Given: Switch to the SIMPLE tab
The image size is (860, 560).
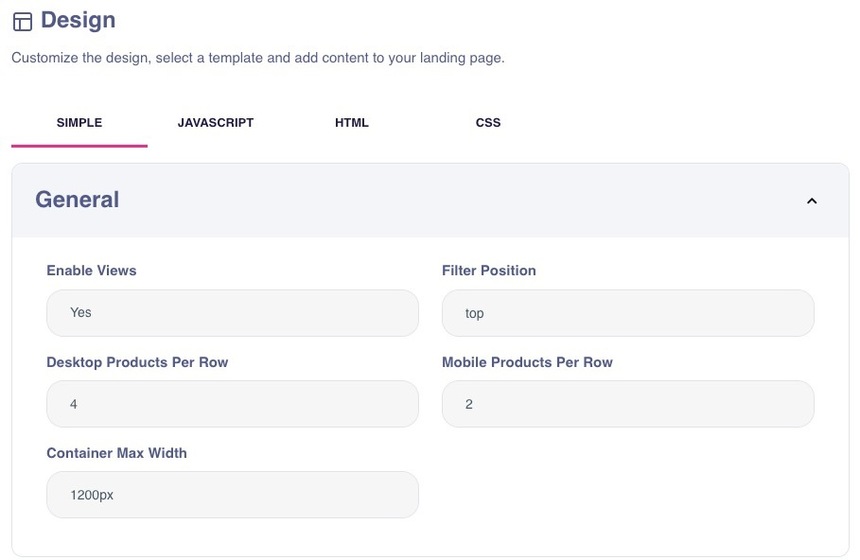Looking at the screenshot, I should click(79, 123).
